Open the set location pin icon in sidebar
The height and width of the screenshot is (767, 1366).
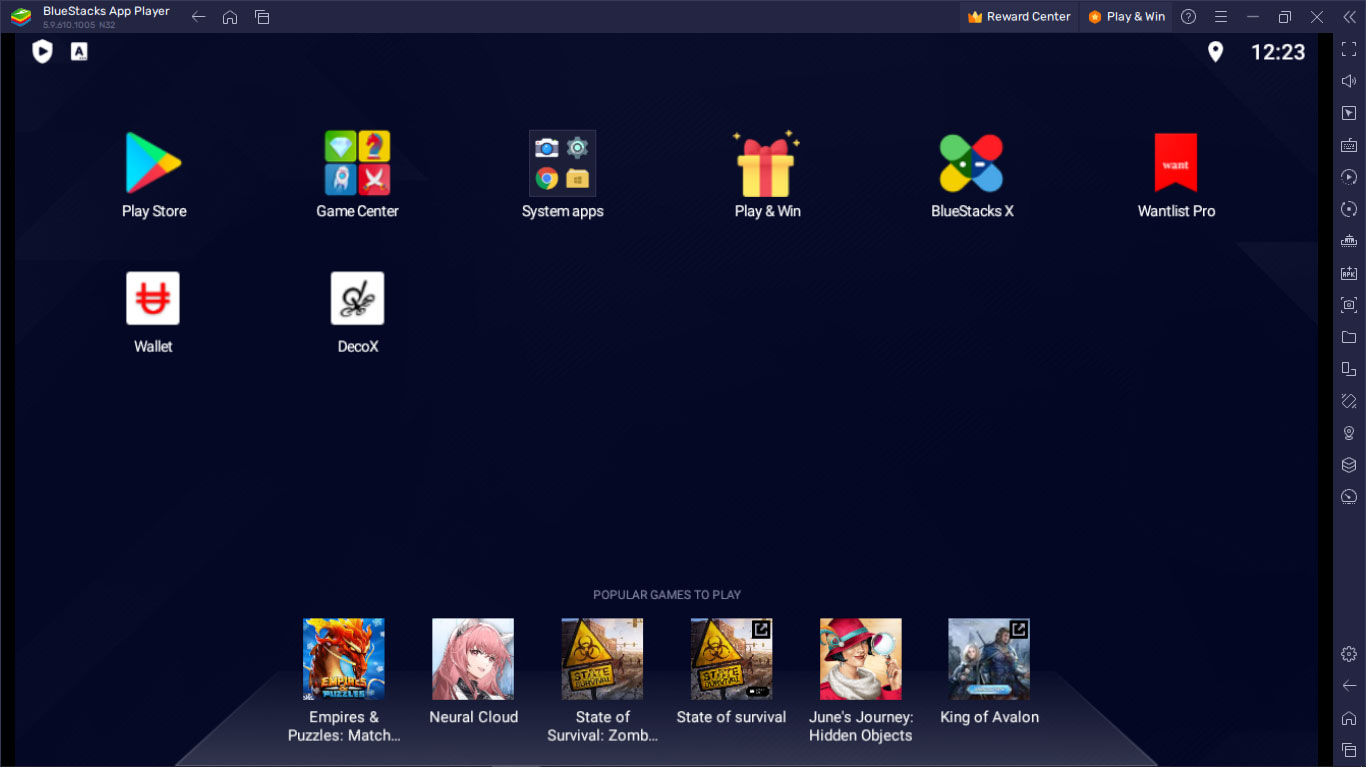pos(1349,433)
